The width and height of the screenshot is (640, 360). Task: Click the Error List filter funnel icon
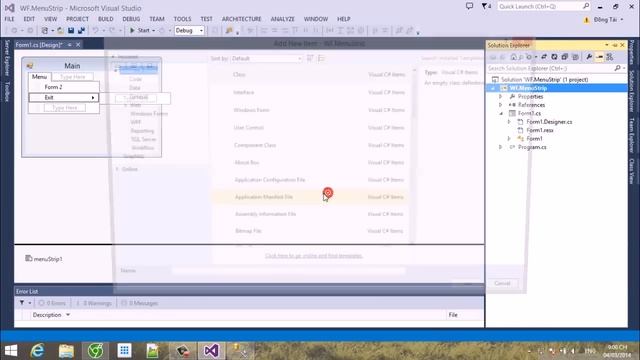pyautogui.click(x=22, y=303)
